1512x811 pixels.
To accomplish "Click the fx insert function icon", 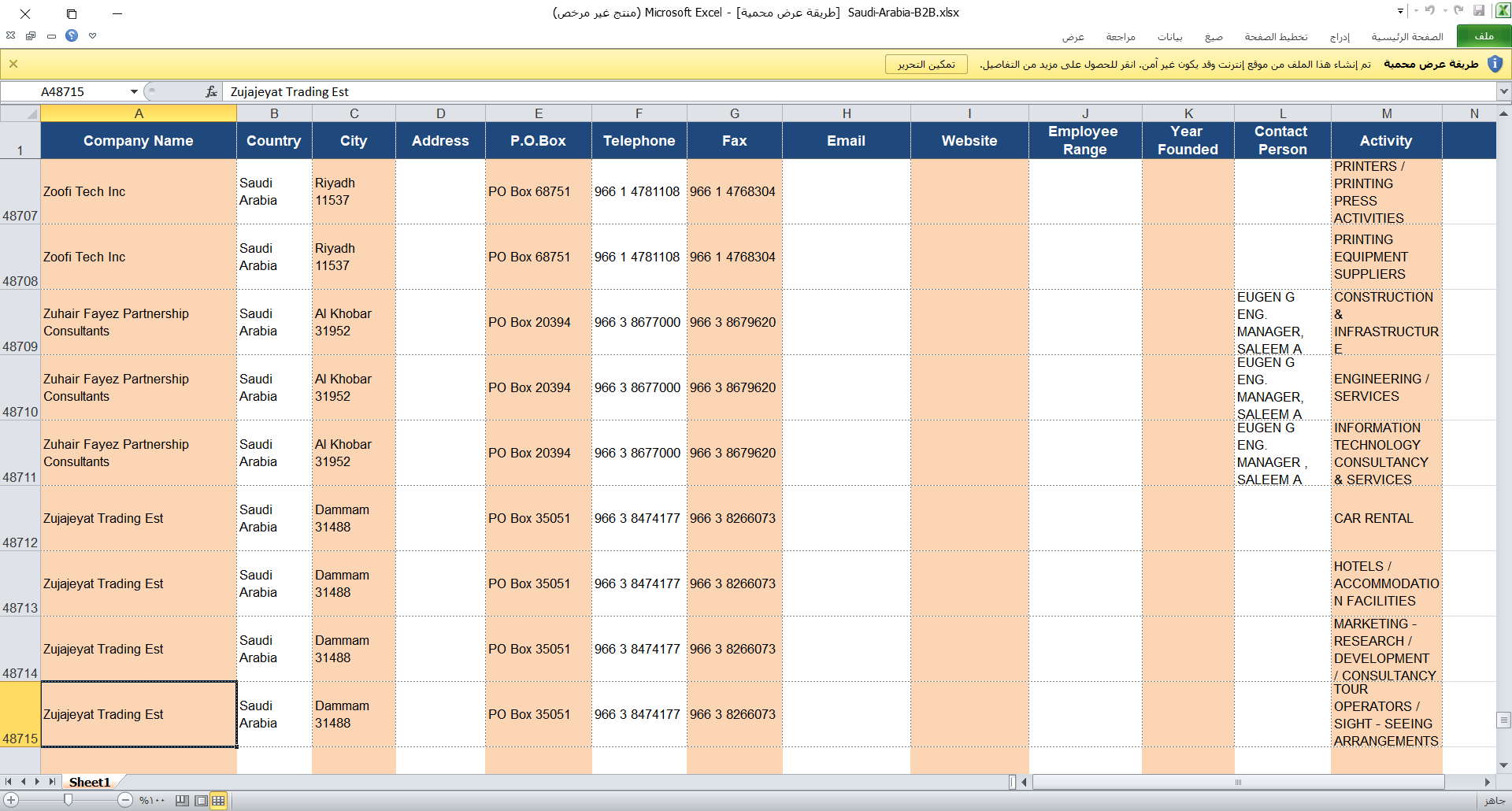I will tap(211, 92).
